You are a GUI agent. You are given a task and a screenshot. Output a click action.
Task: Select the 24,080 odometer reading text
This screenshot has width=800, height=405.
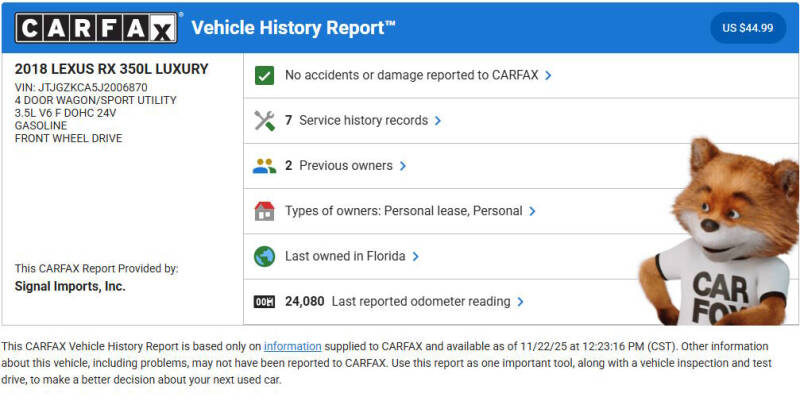304,301
